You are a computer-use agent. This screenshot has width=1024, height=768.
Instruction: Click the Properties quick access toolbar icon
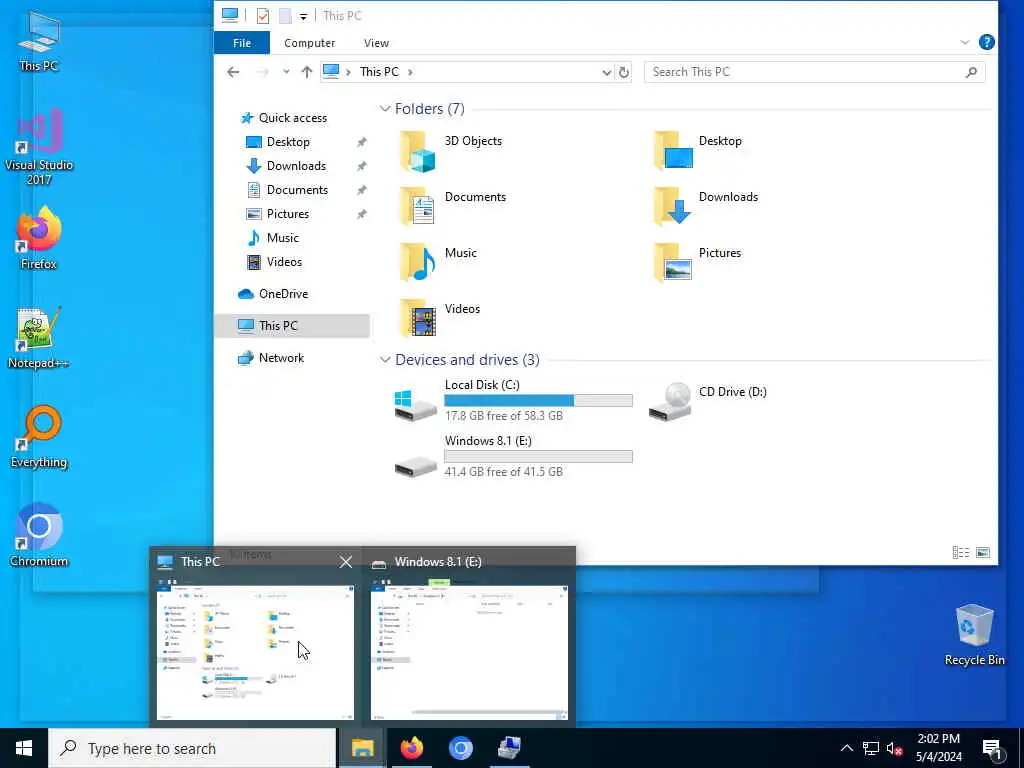[x=263, y=16]
